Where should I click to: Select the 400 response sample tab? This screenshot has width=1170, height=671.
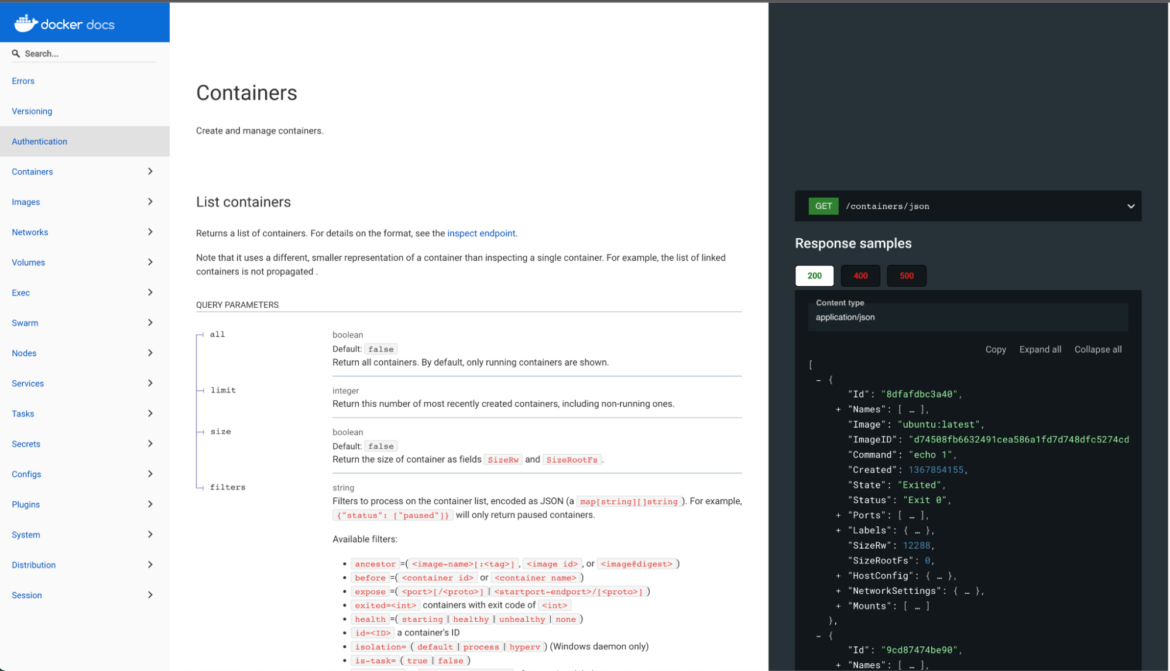click(861, 275)
